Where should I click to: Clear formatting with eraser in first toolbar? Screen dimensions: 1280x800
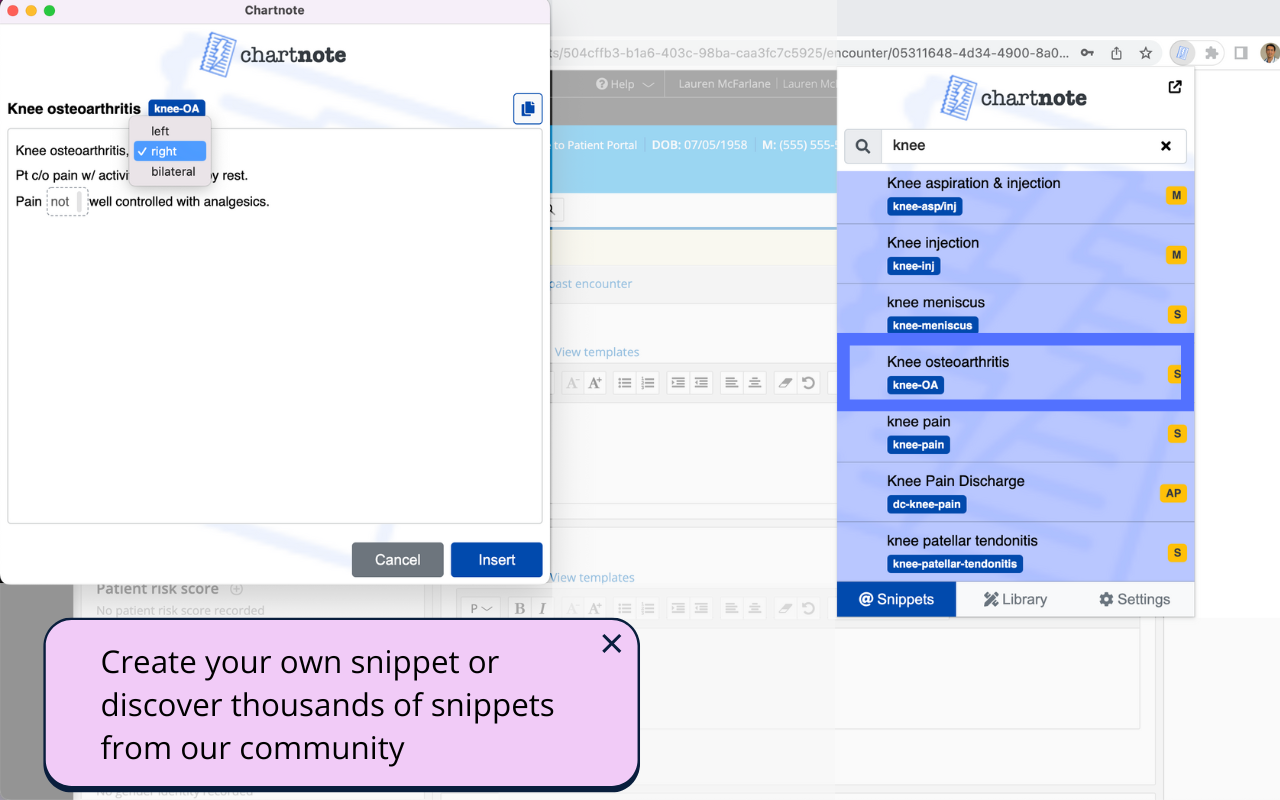[x=785, y=383]
